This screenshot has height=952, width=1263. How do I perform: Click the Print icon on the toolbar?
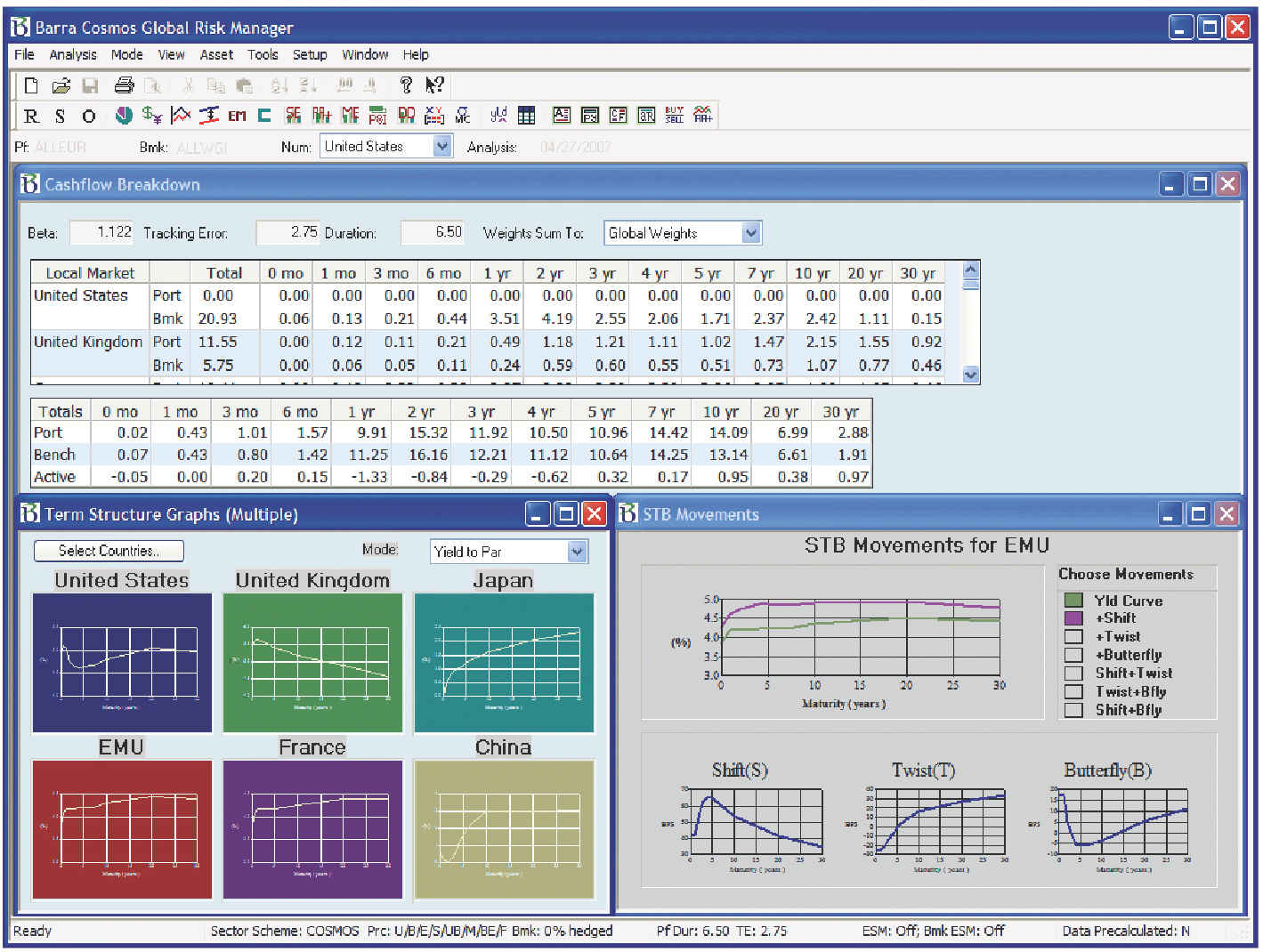coord(124,85)
